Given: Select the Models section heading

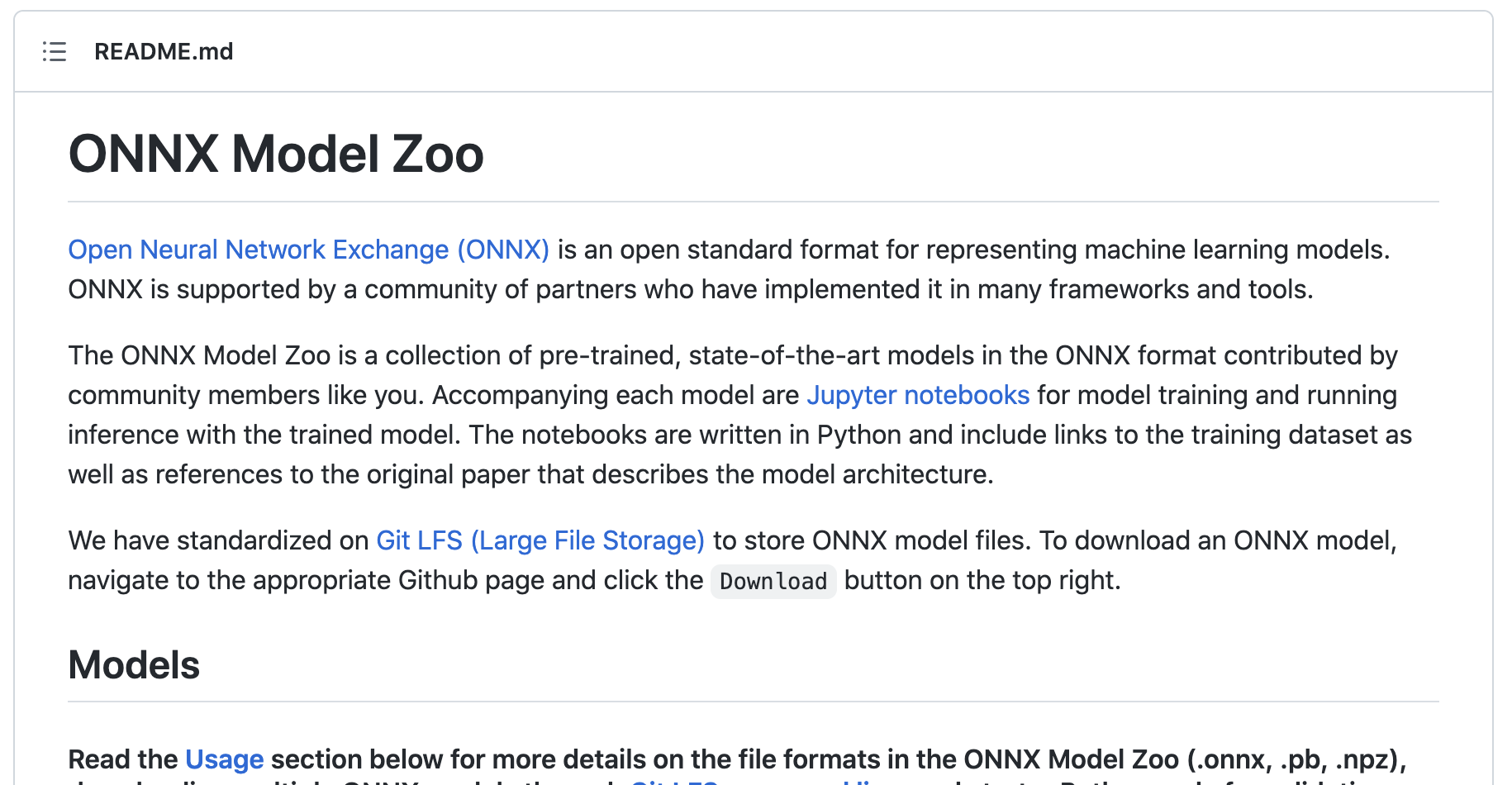Looking at the screenshot, I should tap(134, 665).
